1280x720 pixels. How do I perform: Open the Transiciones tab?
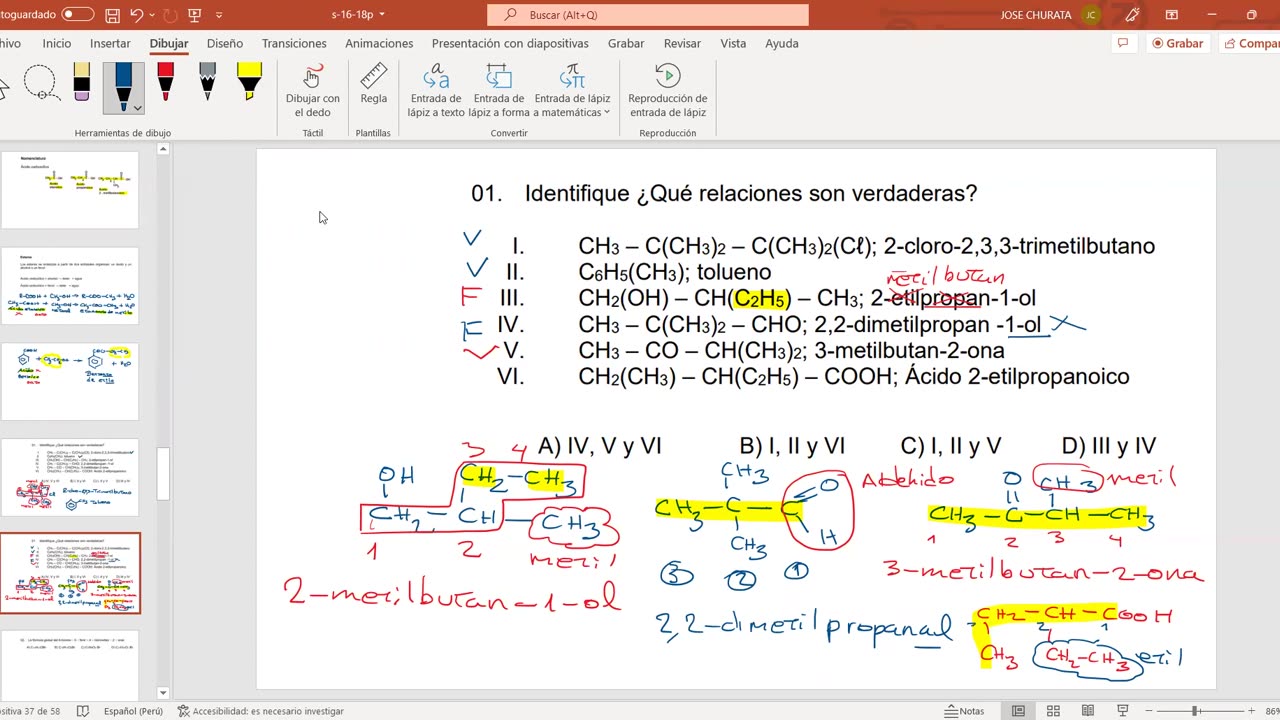pyautogui.click(x=294, y=43)
